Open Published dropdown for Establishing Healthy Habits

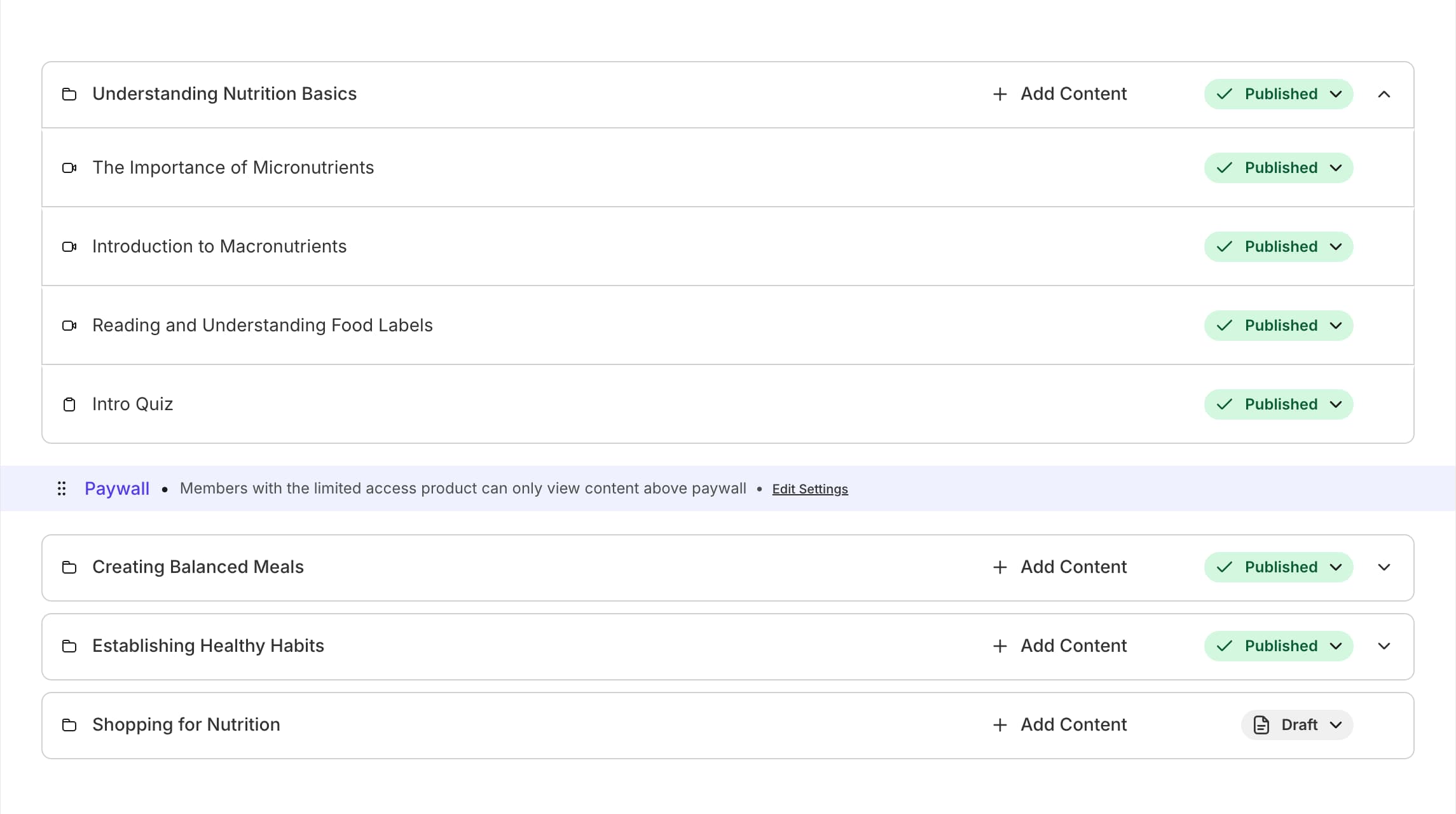1279,646
